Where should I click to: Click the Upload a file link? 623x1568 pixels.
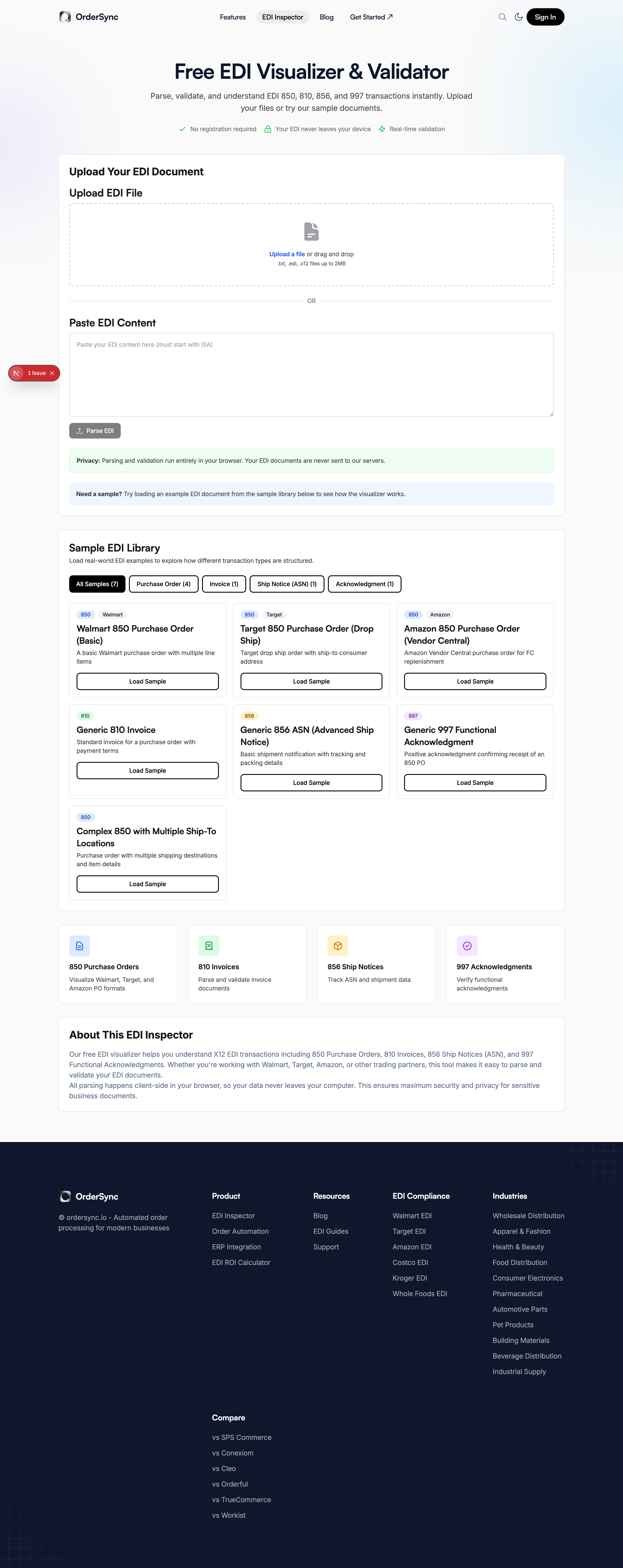(287, 254)
